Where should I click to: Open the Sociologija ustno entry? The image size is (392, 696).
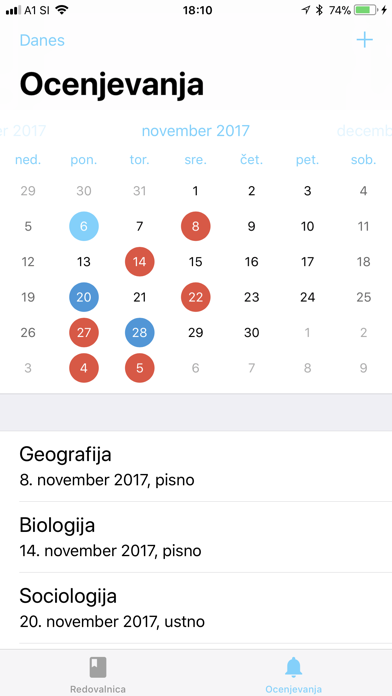click(196, 608)
